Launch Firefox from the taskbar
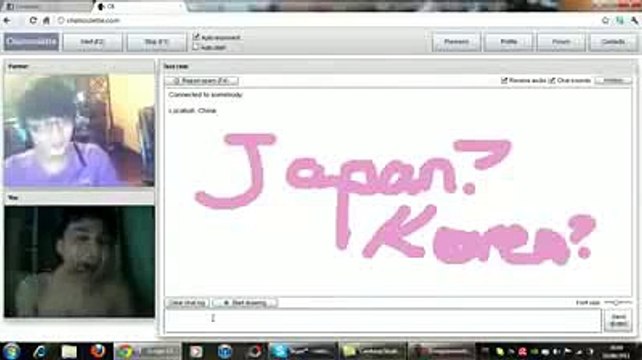Viewport: 642px width, 360px height. click(x=97, y=351)
